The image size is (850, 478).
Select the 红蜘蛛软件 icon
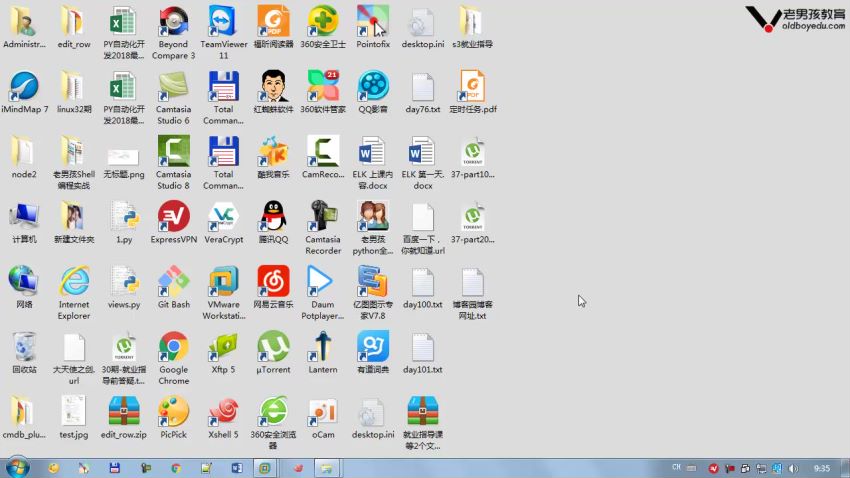273,92
